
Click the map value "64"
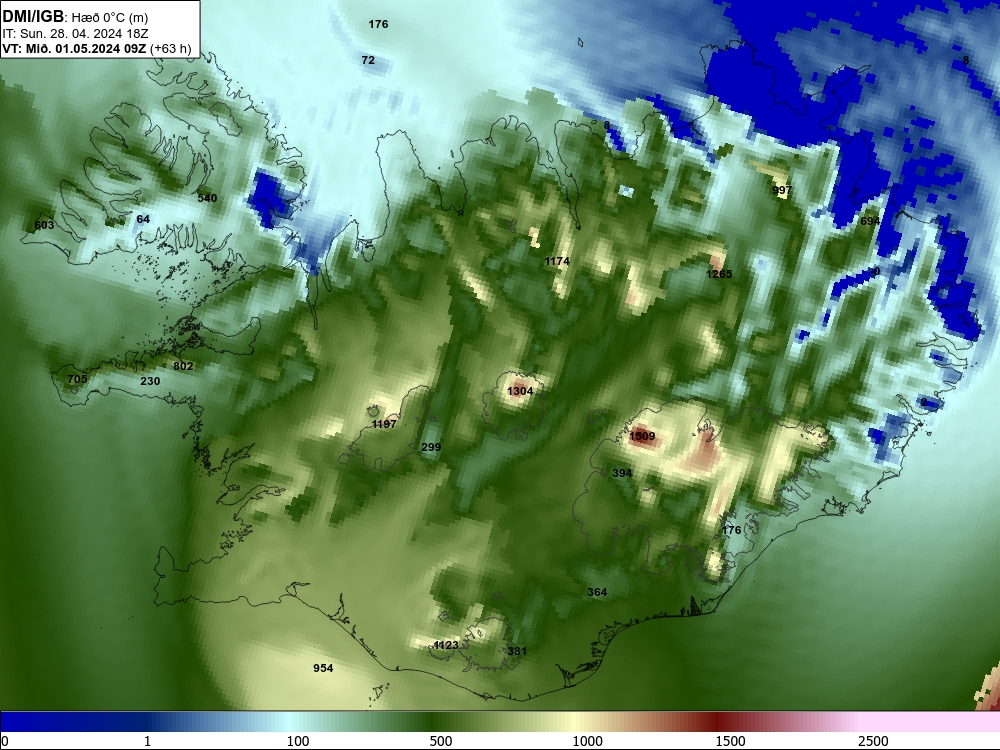point(143,219)
